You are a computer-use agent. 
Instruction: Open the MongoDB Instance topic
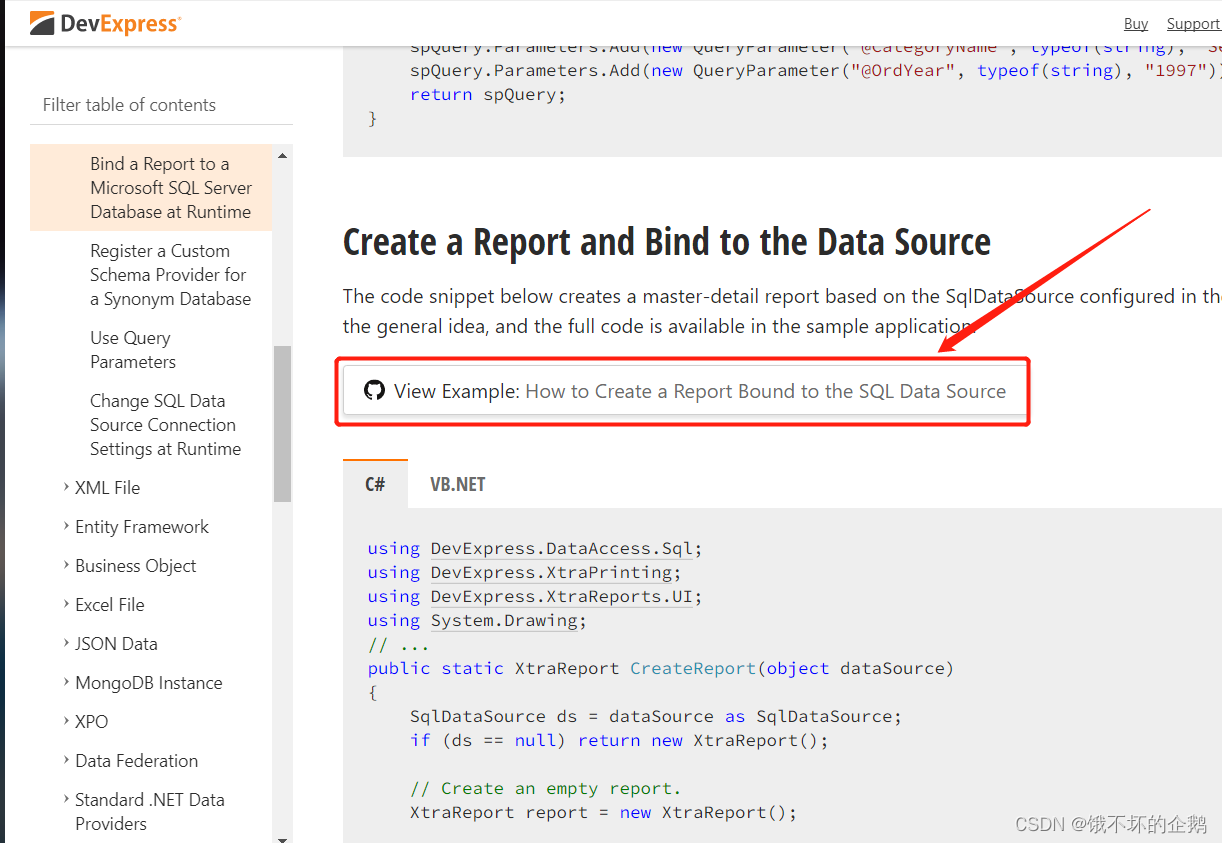tap(149, 683)
